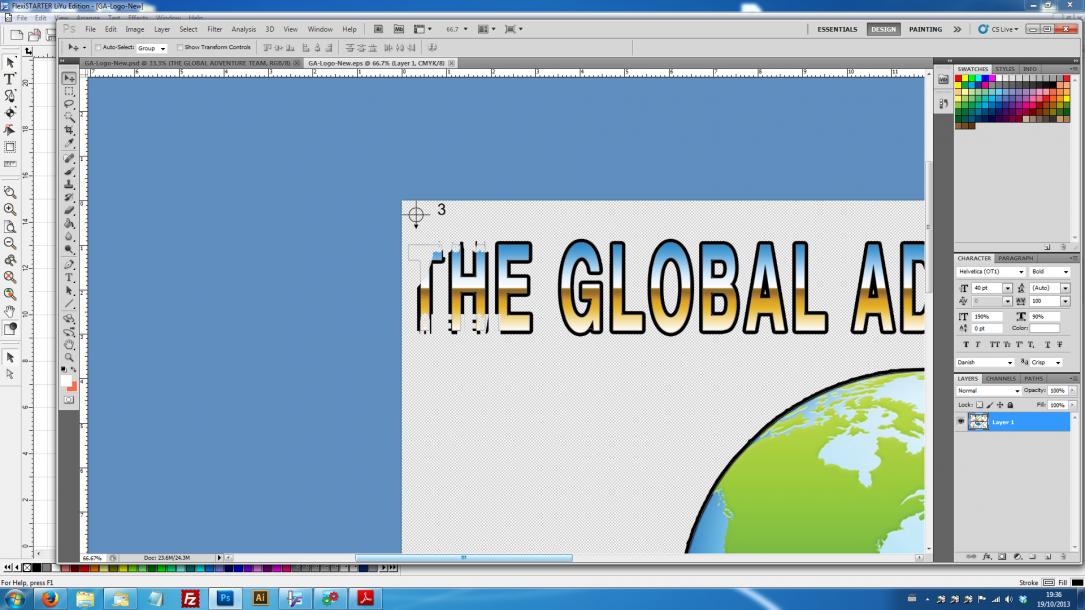The width and height of the screenshot is (1085, 610).
Task: Select the Line shape tool
Action: [69, 304]
